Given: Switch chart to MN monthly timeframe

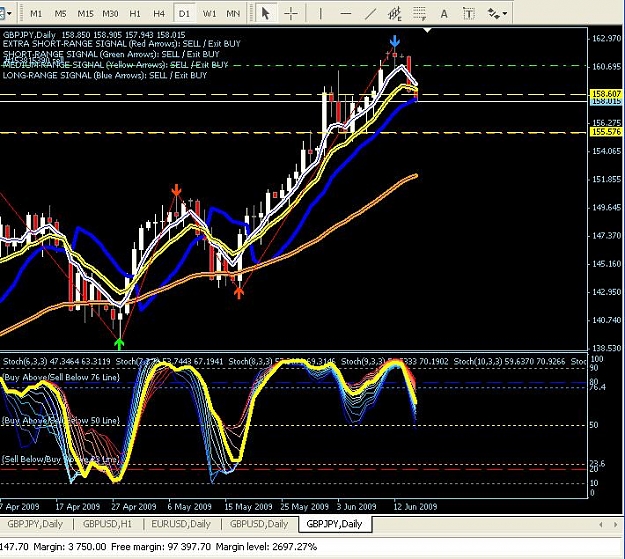Looking at the screenshot, I should point(233,14).
